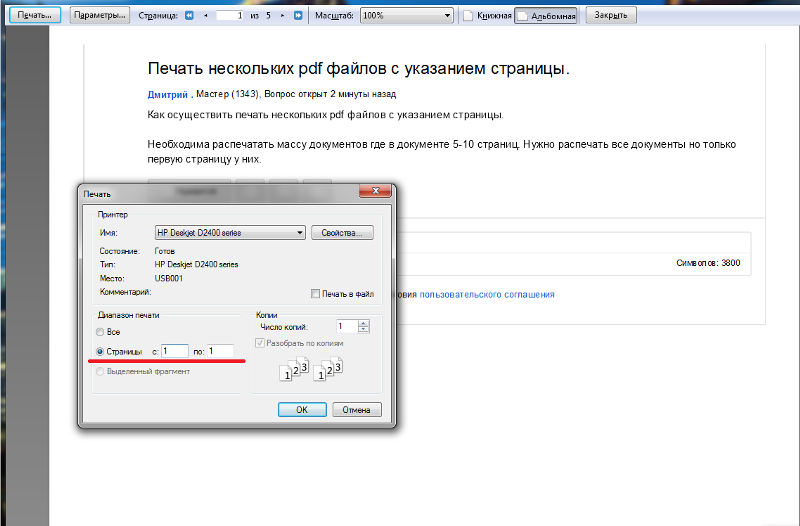Viewport: 800px width, 526px height.
Task: Select Альбомная landscape orientation
Action: pos(547,16)
